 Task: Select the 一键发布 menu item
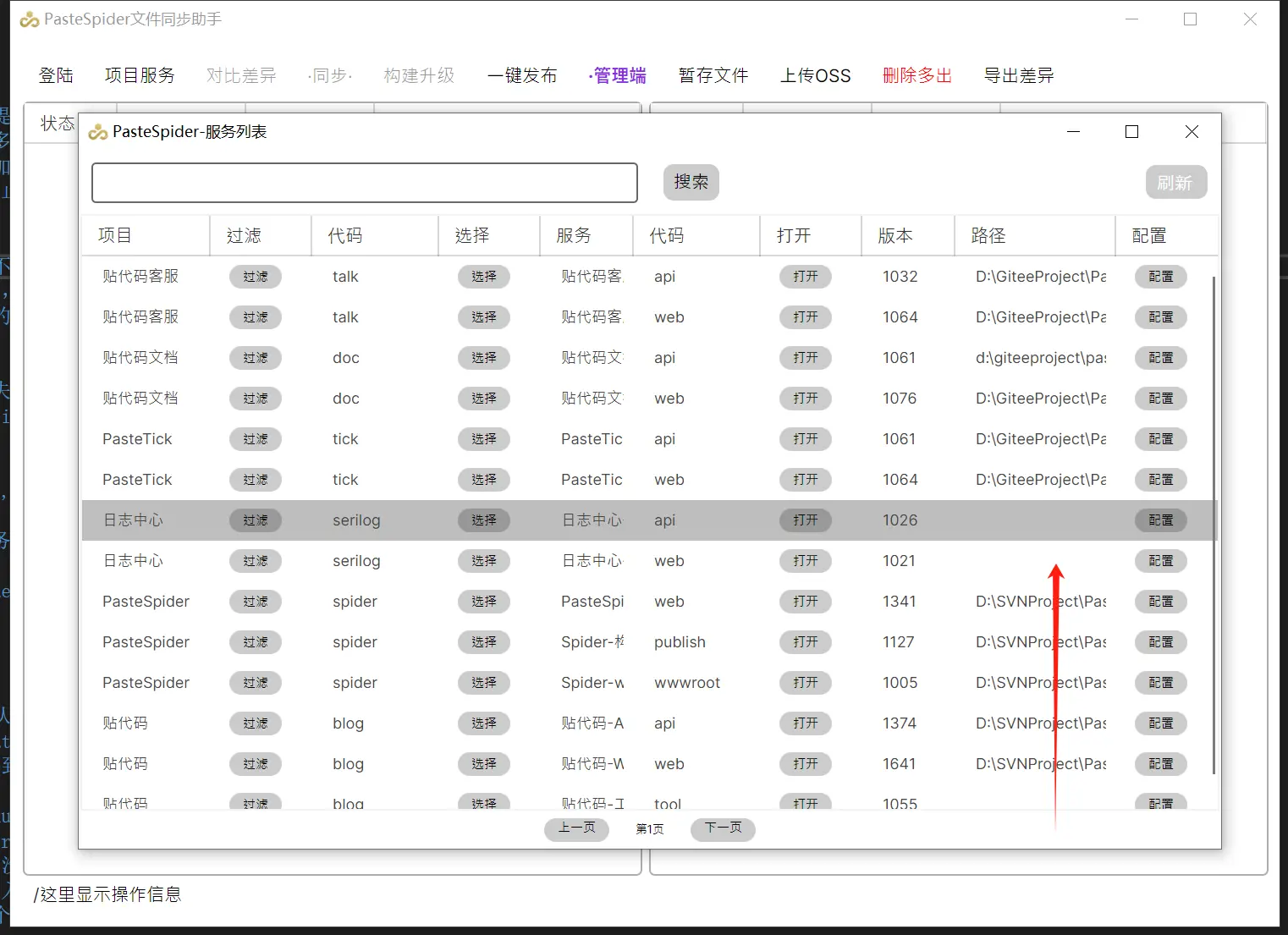pos(522,75)
